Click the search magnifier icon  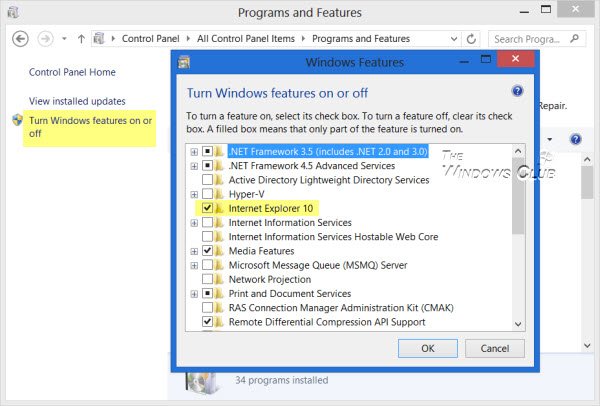click(x=574, y=38)
